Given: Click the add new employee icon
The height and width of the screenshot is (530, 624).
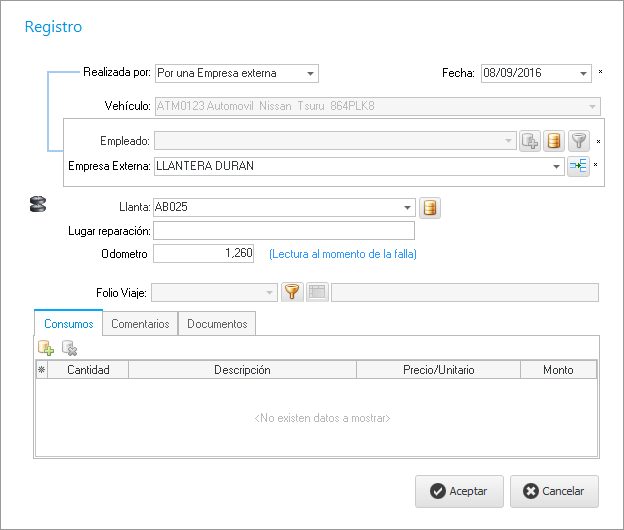Looking at the screenshot, I should (530, 141).
